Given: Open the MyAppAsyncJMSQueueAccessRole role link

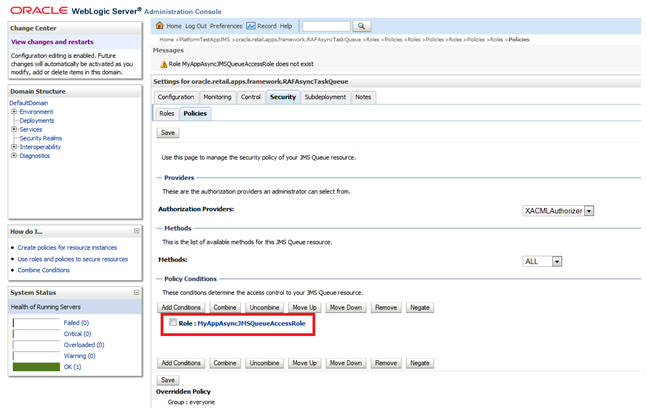Looking at the screenshot, I should pyautogui.click(x=251, y=323).
